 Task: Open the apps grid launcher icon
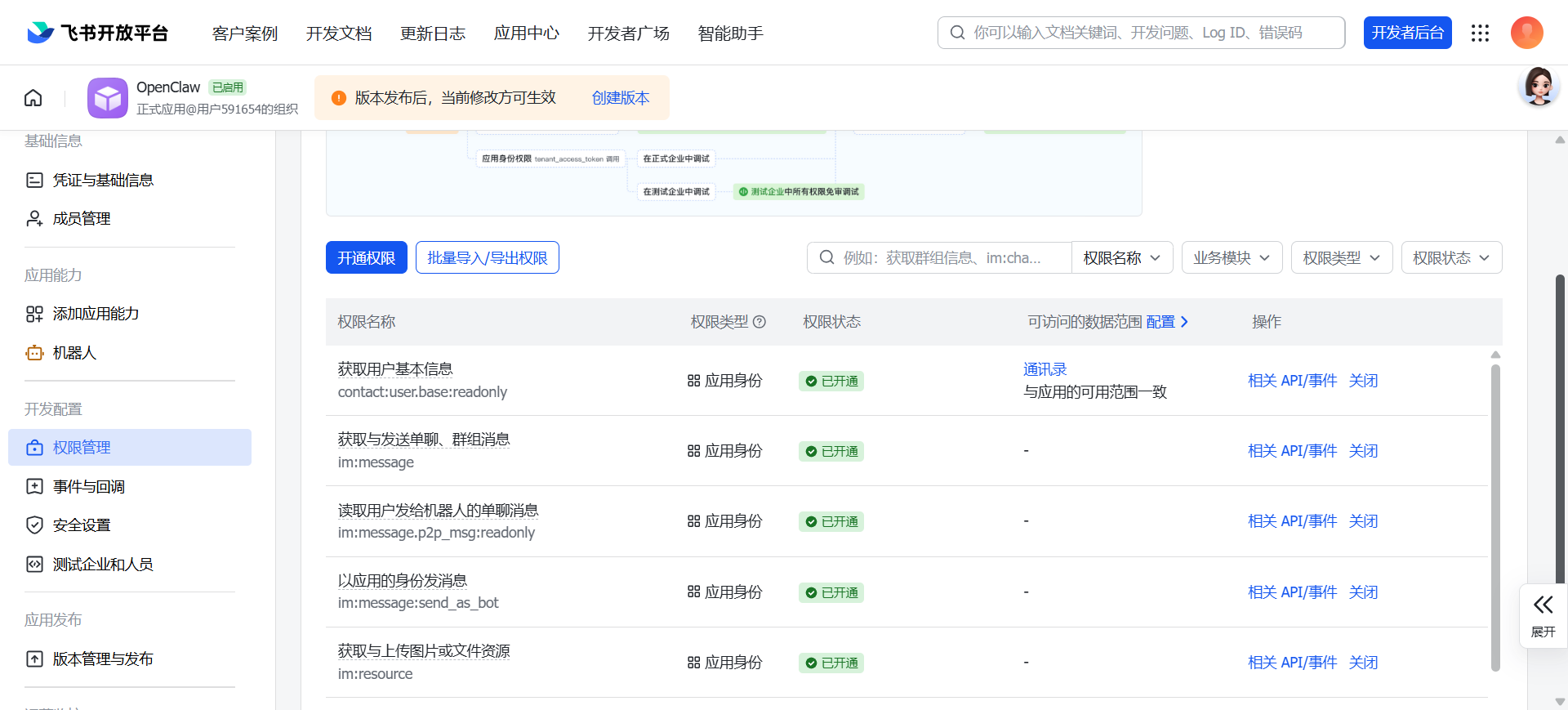[1480, 33]
